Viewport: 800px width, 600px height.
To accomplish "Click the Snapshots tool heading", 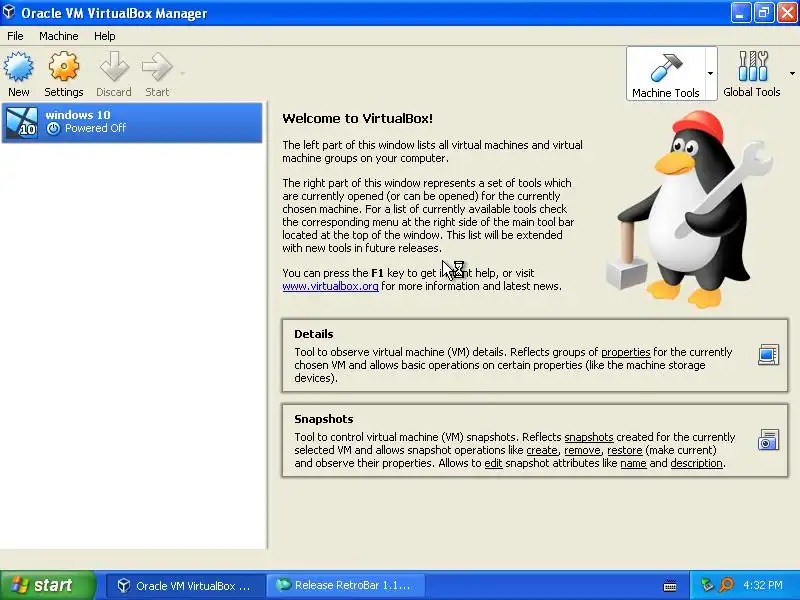I will click(x=323, y=419).
